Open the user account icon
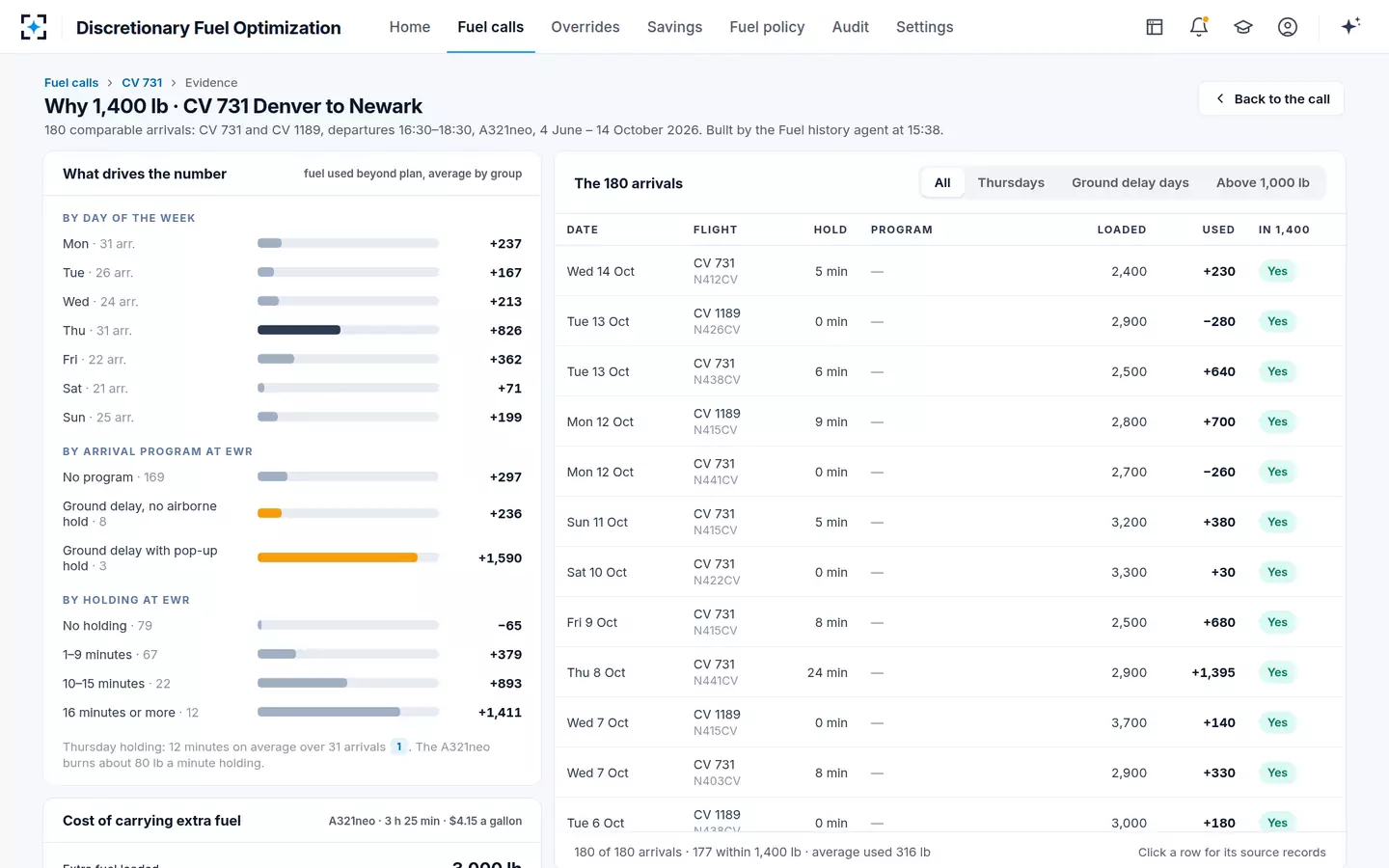This screenshot has height=868, width=1389. point(1288,27)
